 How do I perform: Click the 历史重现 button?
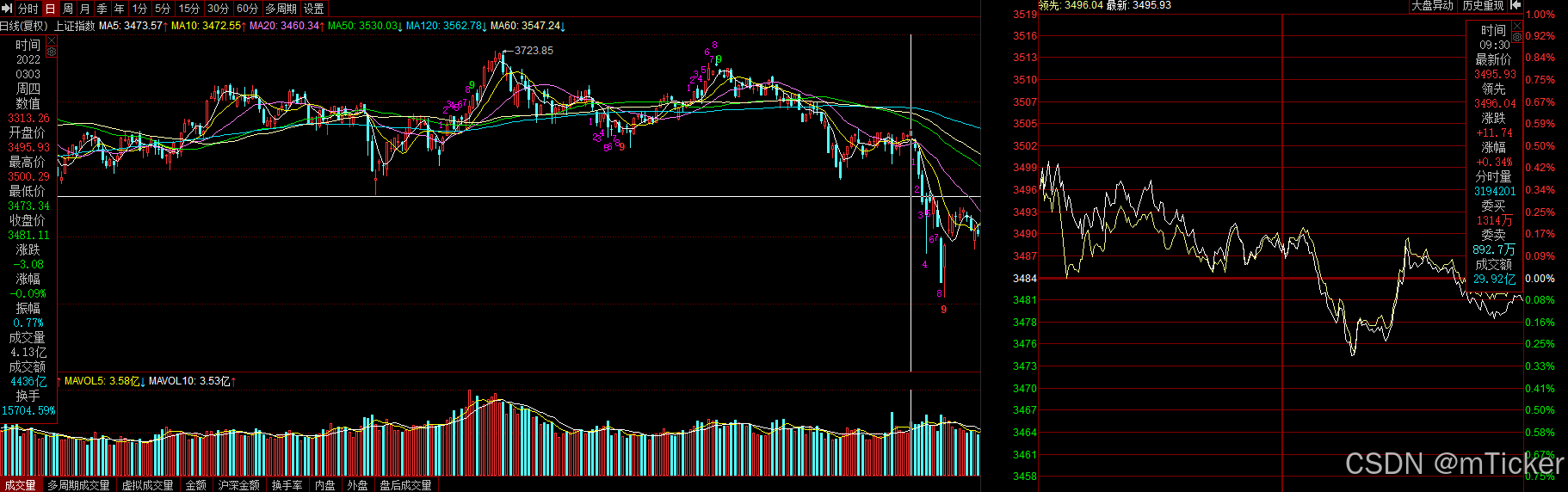click(1483, 5)
